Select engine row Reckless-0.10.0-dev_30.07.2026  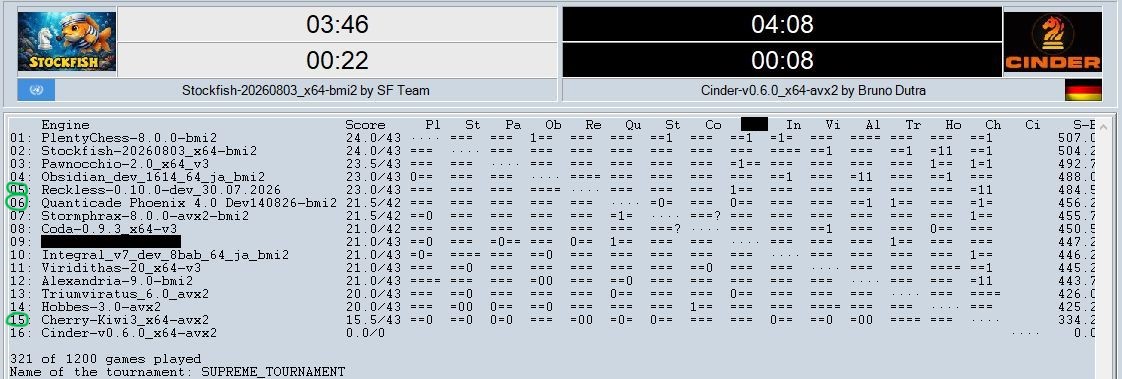click(551, 190)
